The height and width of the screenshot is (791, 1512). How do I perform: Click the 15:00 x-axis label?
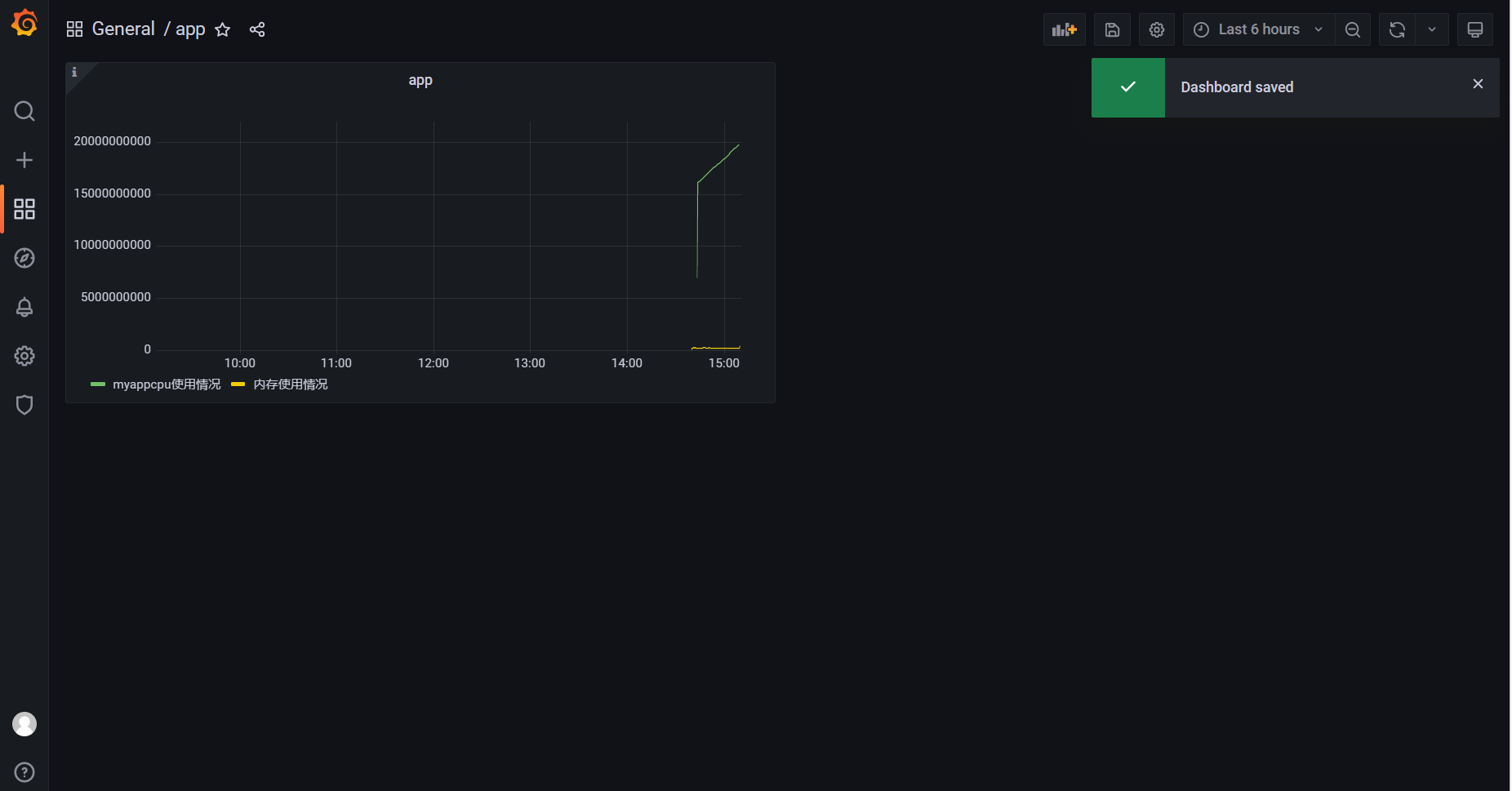[724, 363]
